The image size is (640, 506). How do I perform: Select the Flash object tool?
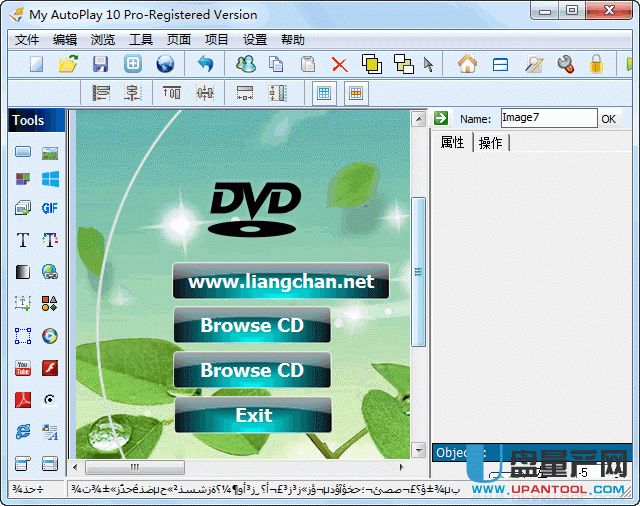coord(49,368)
